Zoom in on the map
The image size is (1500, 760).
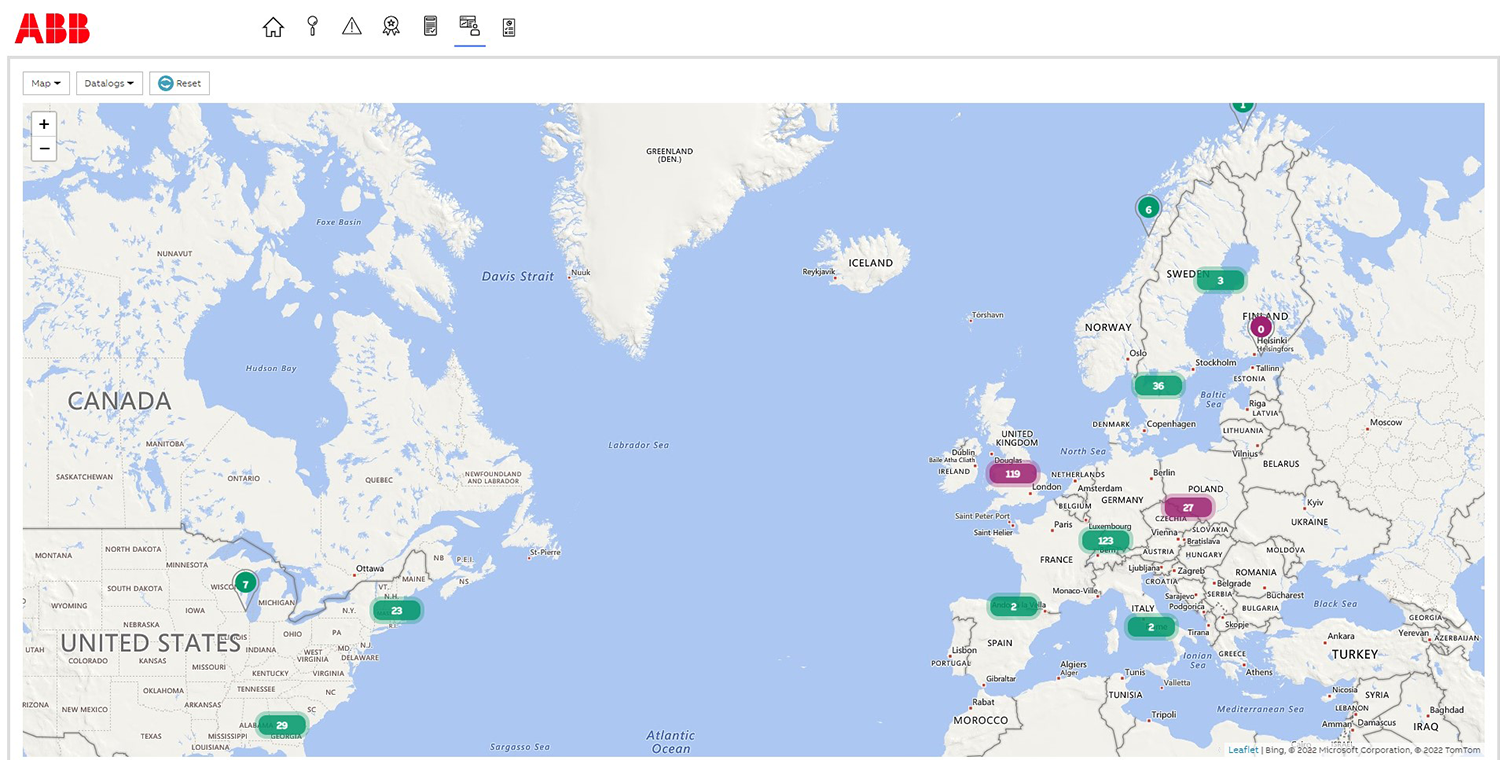pyautogui.click(x=44, y=124)
